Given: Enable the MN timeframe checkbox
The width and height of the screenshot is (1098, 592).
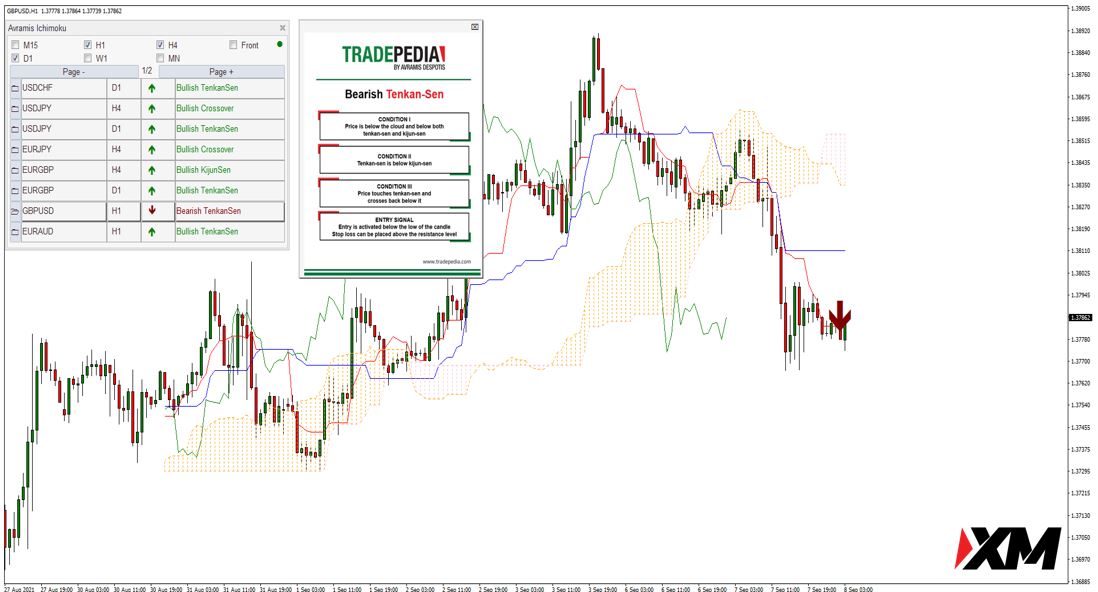Looking at the screenshot, I should (x=160, y=58).
